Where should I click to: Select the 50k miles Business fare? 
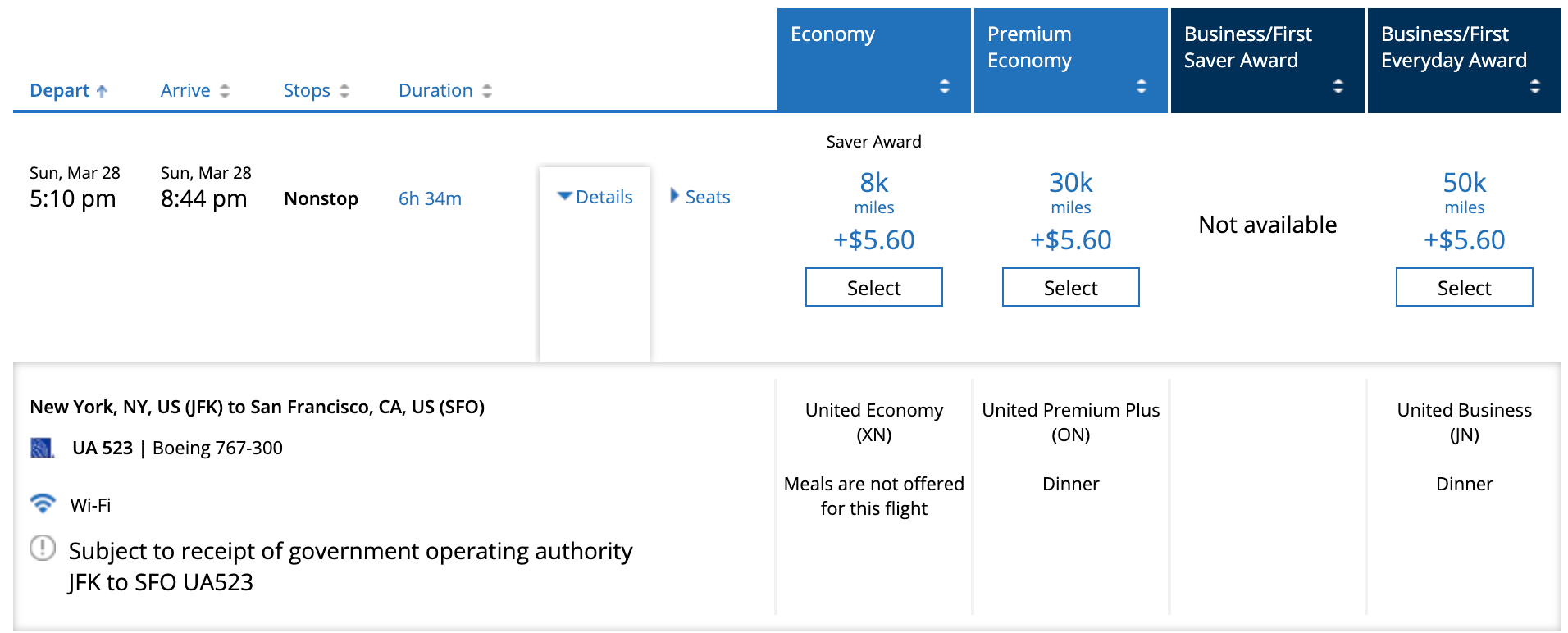[1465, 287]
